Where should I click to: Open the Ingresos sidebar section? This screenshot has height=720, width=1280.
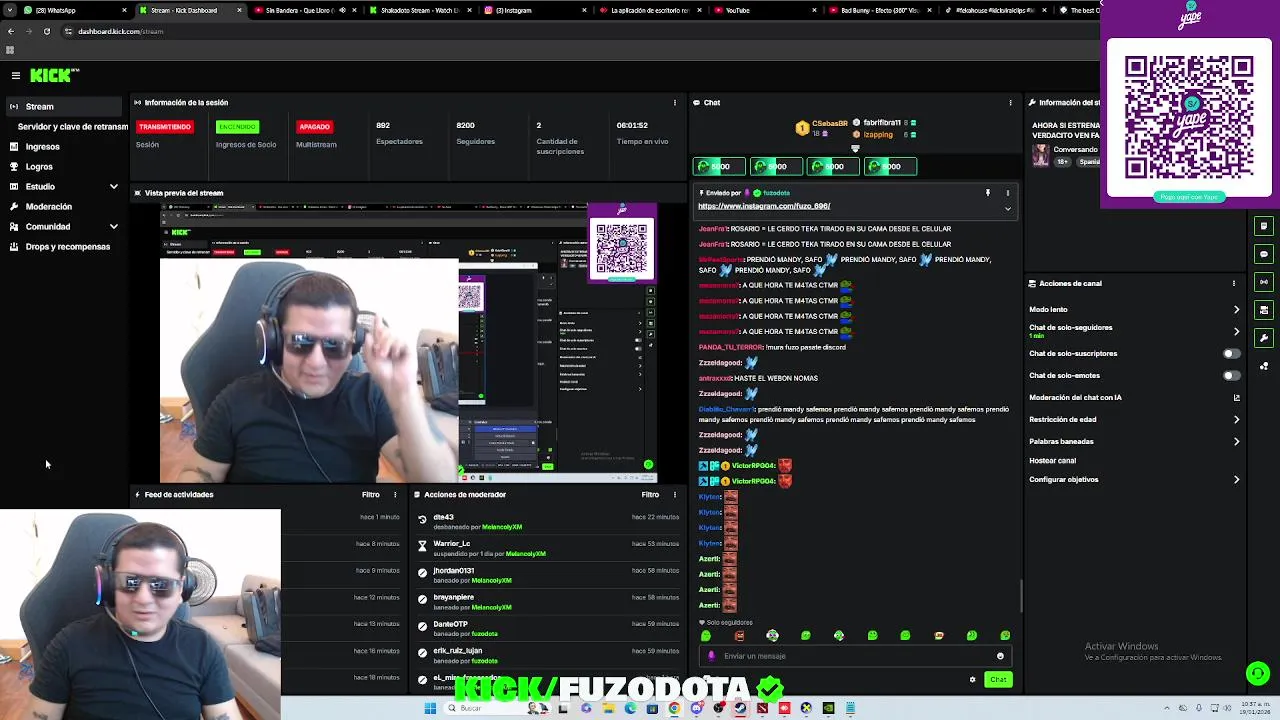point(42,146)
